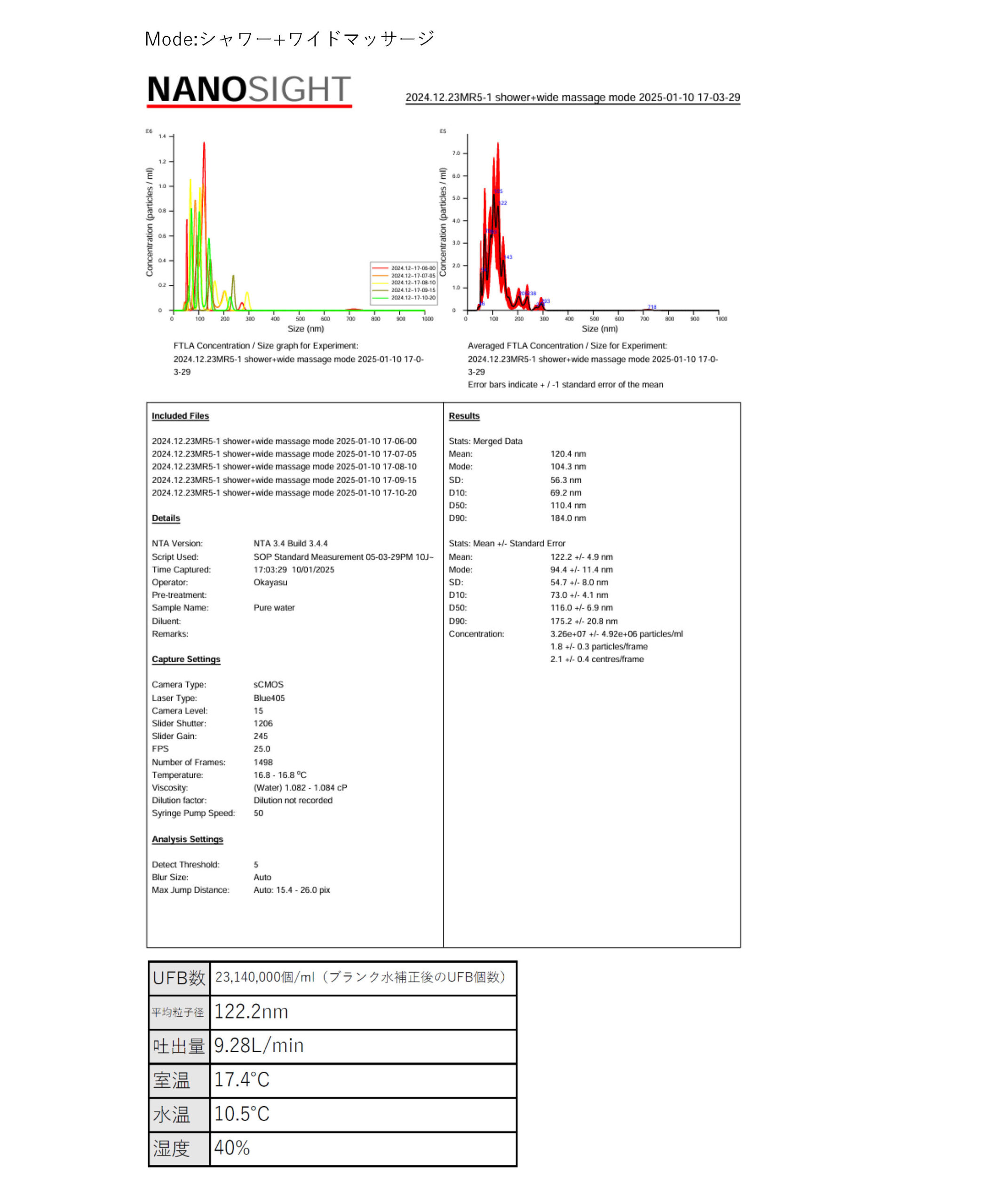Screen dimensions: 1008x1204
Task: Click the Operator name Okayasu
Action: (x=270, y=582)
